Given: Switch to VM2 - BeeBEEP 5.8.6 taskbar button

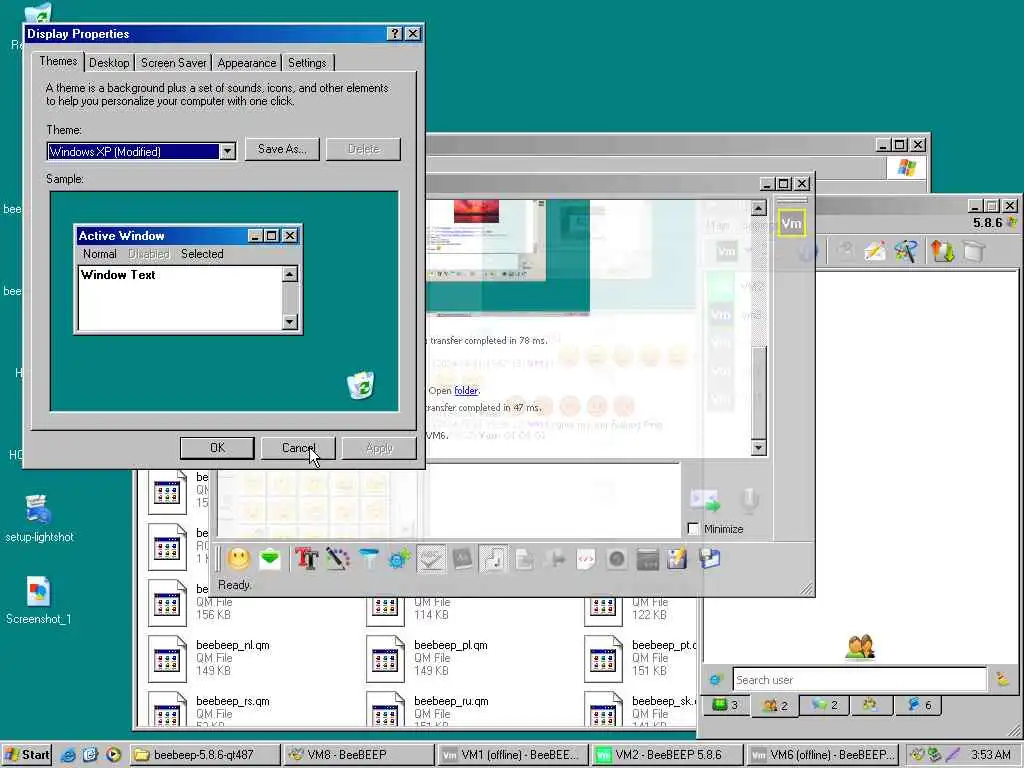Looking at the screenshot, I should pyautogui.click(x=667, y=755).
